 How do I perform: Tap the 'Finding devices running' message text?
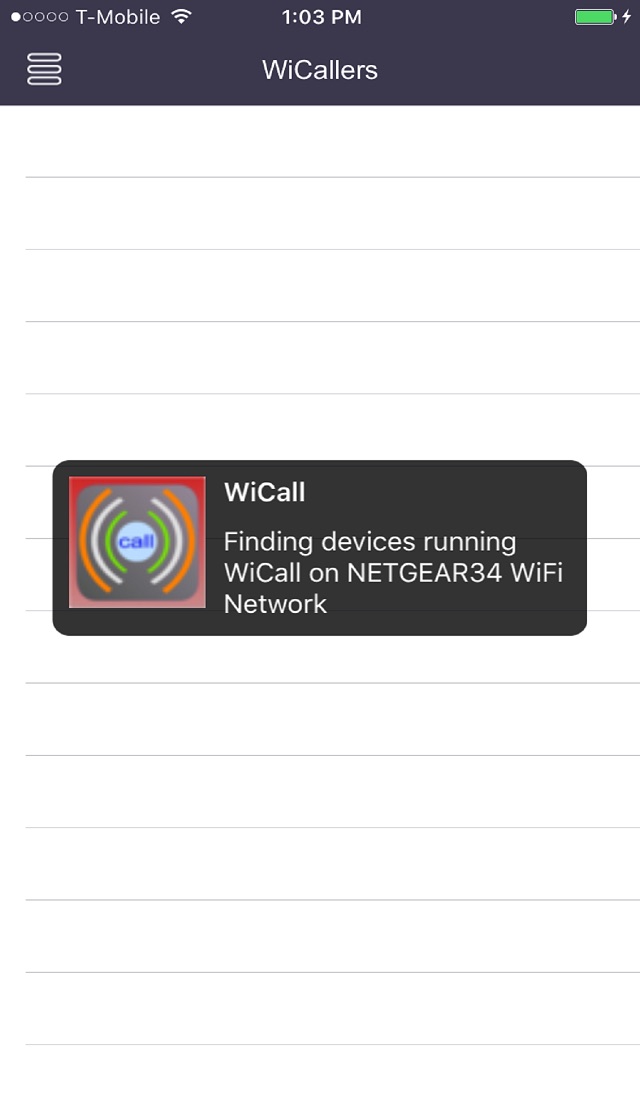point(370,542)
